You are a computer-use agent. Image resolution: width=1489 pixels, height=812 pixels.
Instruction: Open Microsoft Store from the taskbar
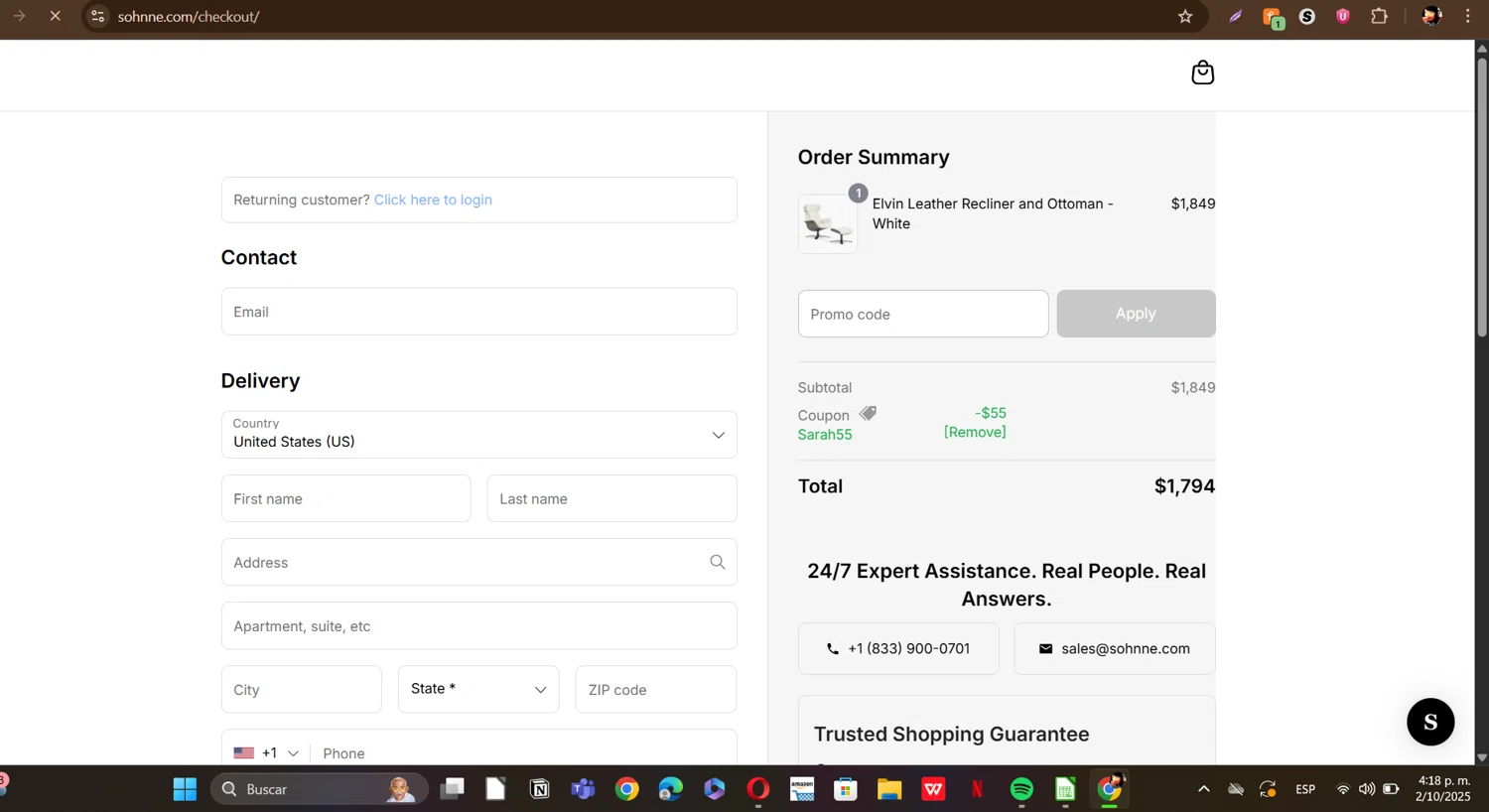[x=846, y=789]
